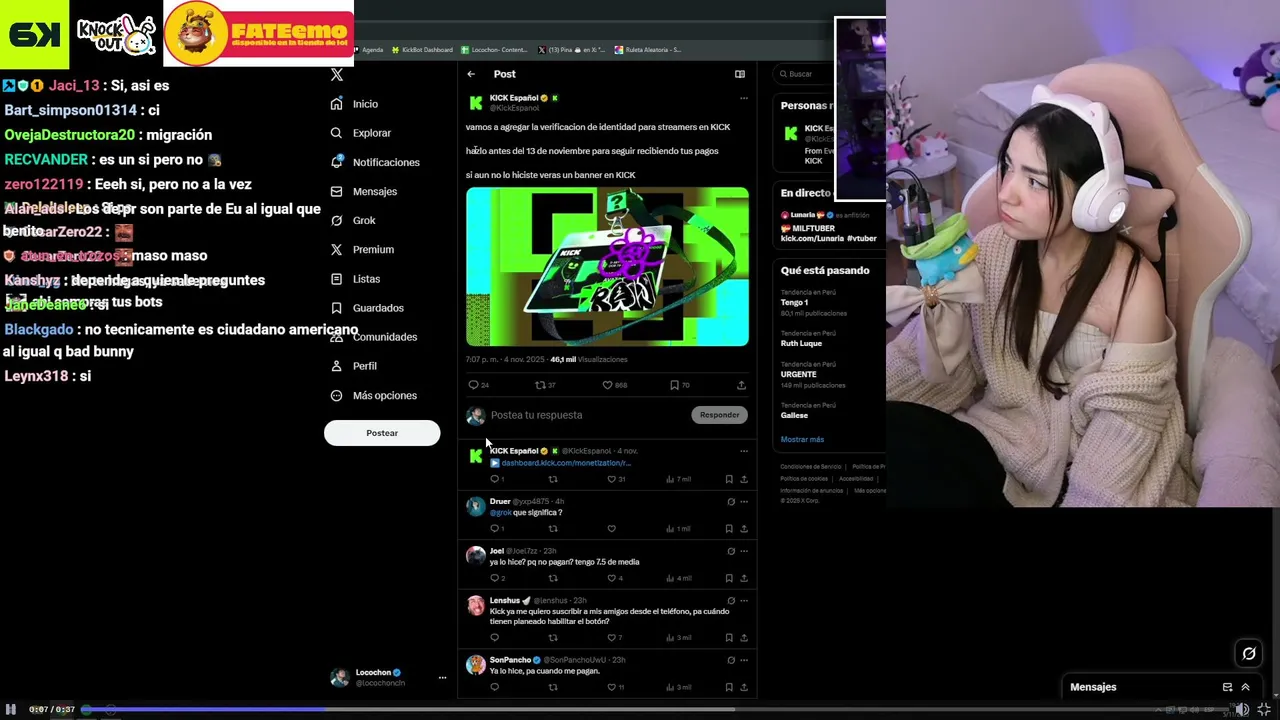This screenshot has width=1280, height=720.
Task: Enter fullscreen on the video player
Action: coord(1264,709)
